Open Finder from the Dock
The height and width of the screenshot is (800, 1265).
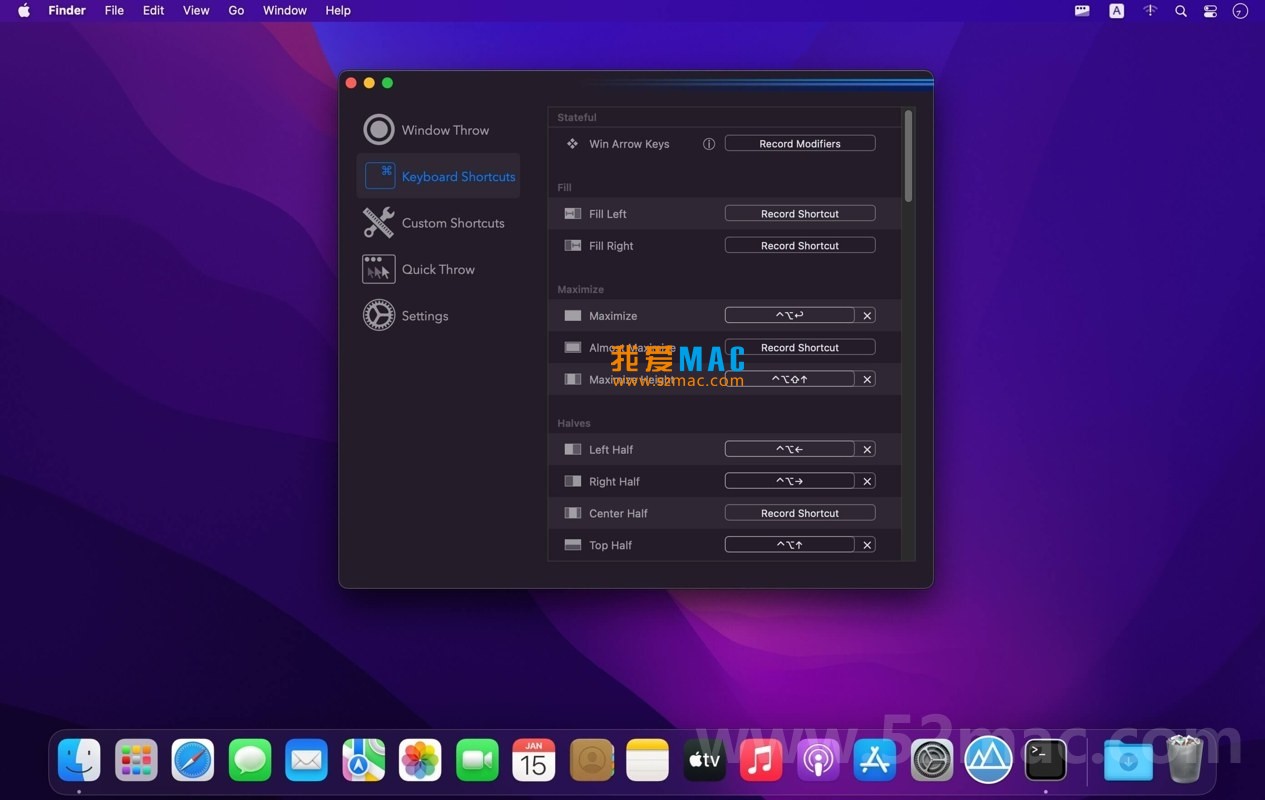click(79, 760)
